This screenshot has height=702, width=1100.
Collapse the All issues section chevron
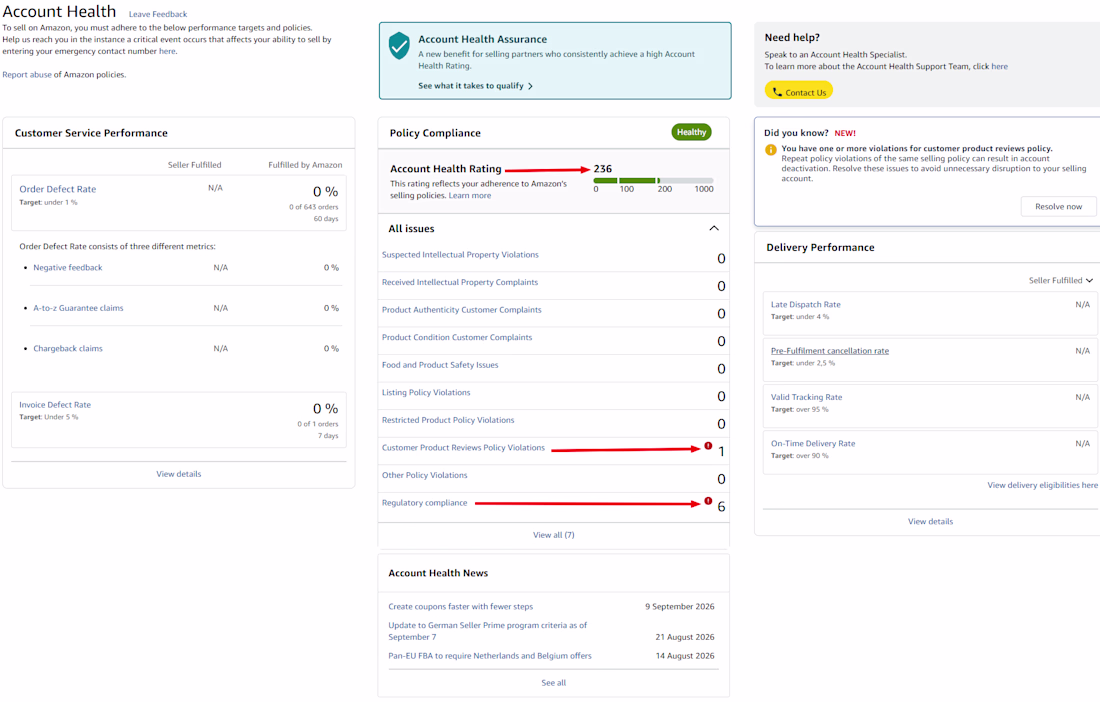713,228
